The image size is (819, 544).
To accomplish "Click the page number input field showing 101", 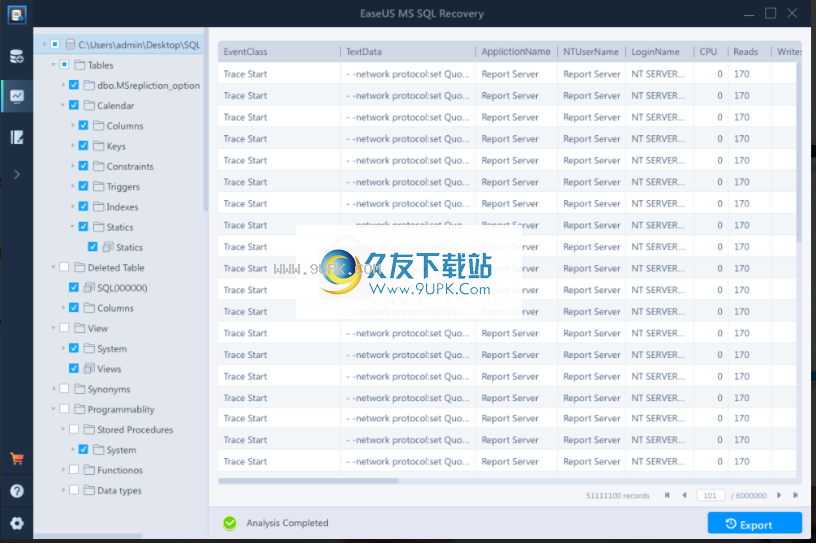I will [710, 495].
